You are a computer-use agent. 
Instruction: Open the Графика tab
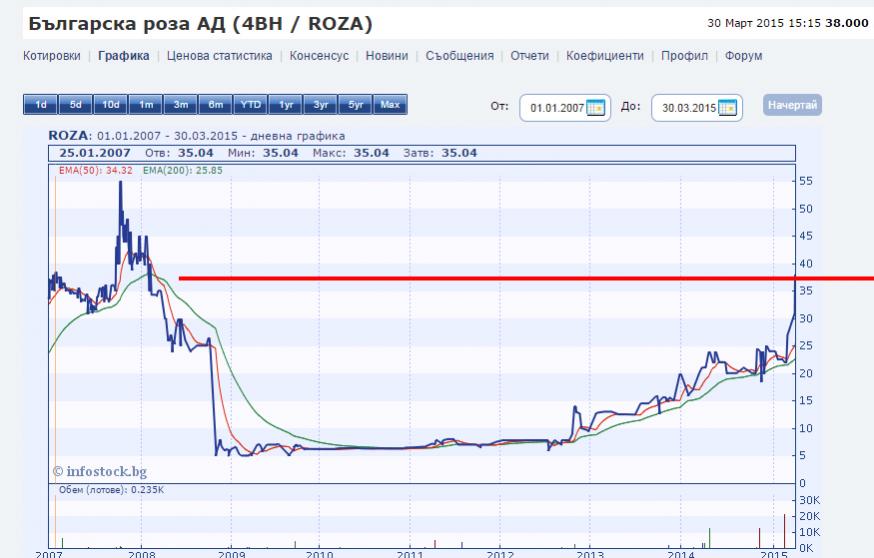(124, 56)
